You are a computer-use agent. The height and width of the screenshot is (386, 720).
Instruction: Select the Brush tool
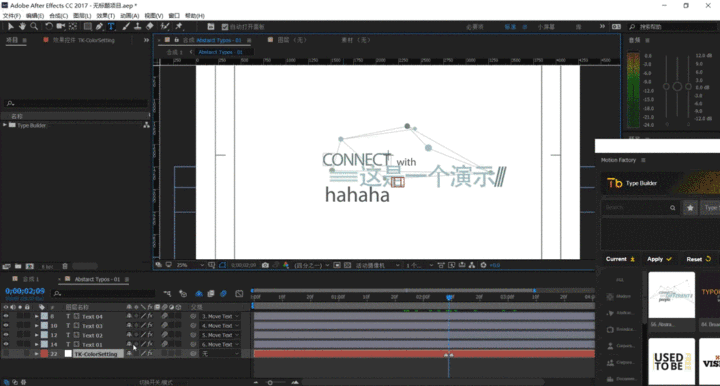pyautogui.click(x=126, y=27)
